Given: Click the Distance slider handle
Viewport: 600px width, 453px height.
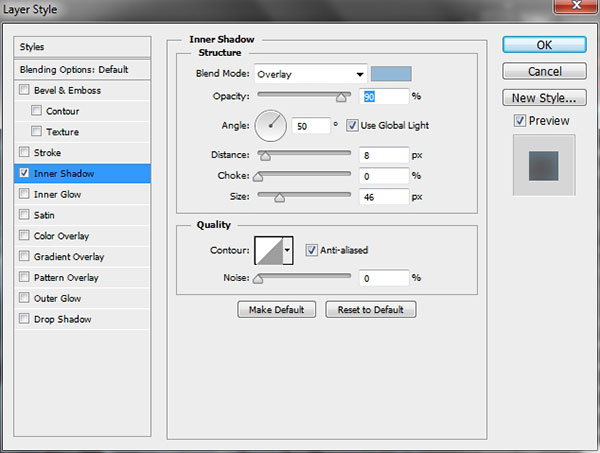Looking at the screenshot, I should [265, 156].
